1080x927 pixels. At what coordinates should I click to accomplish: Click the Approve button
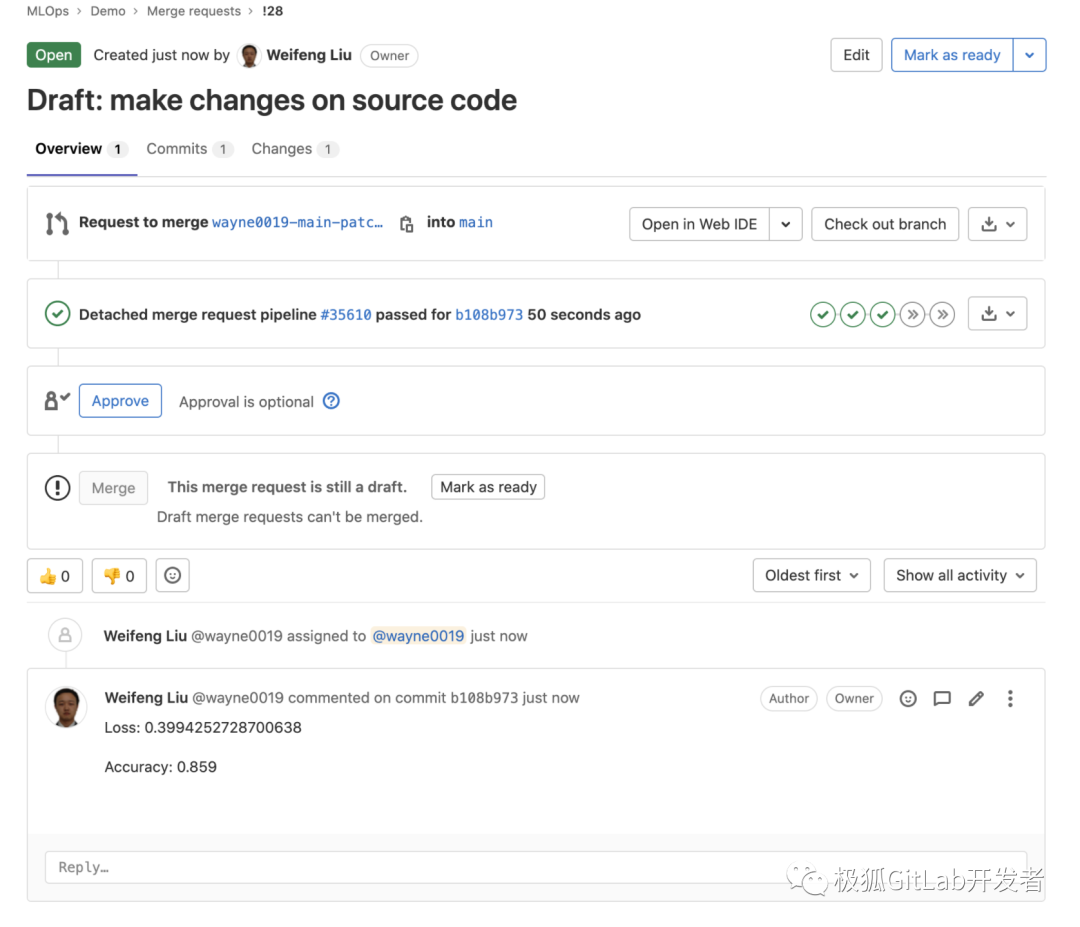point(120,400)
